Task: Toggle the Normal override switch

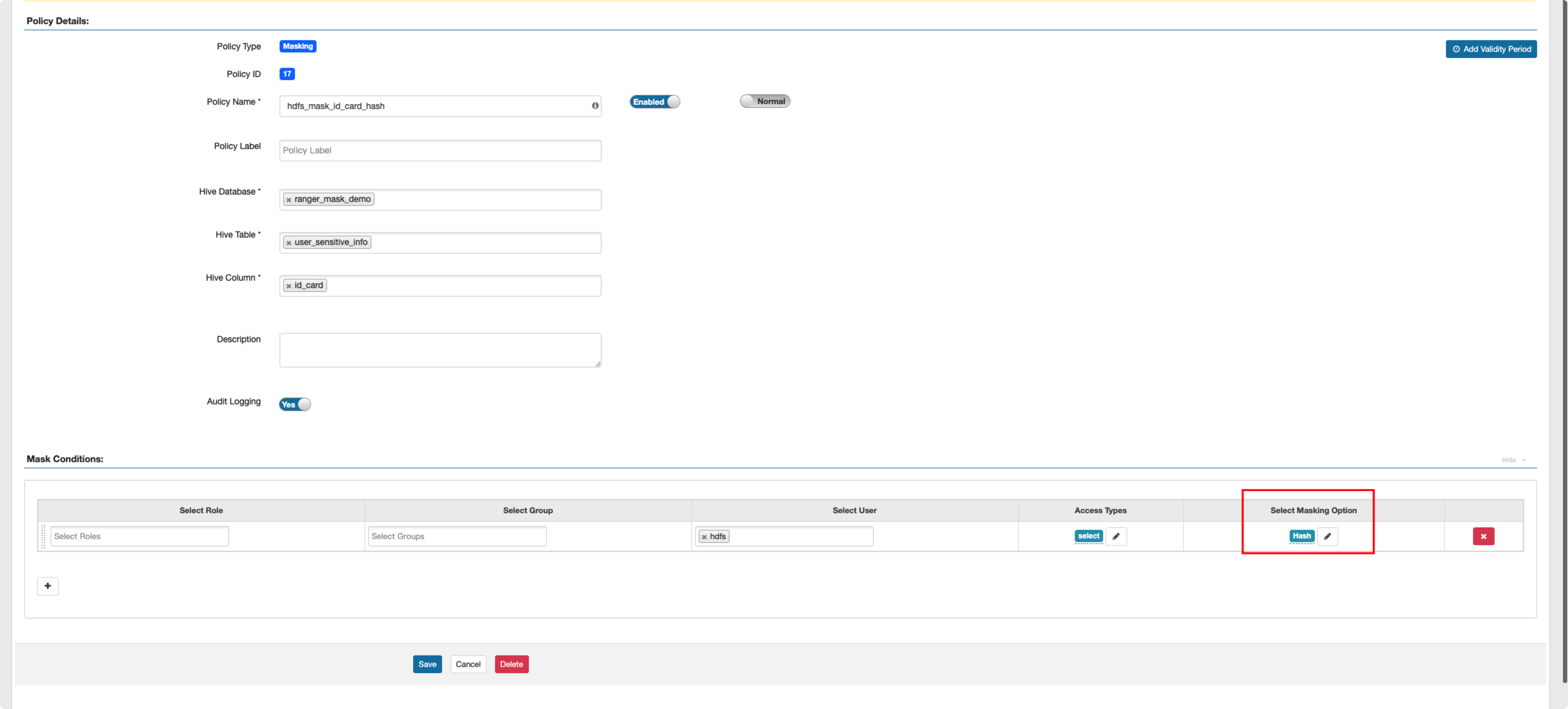Action: (x=765, y=101)
